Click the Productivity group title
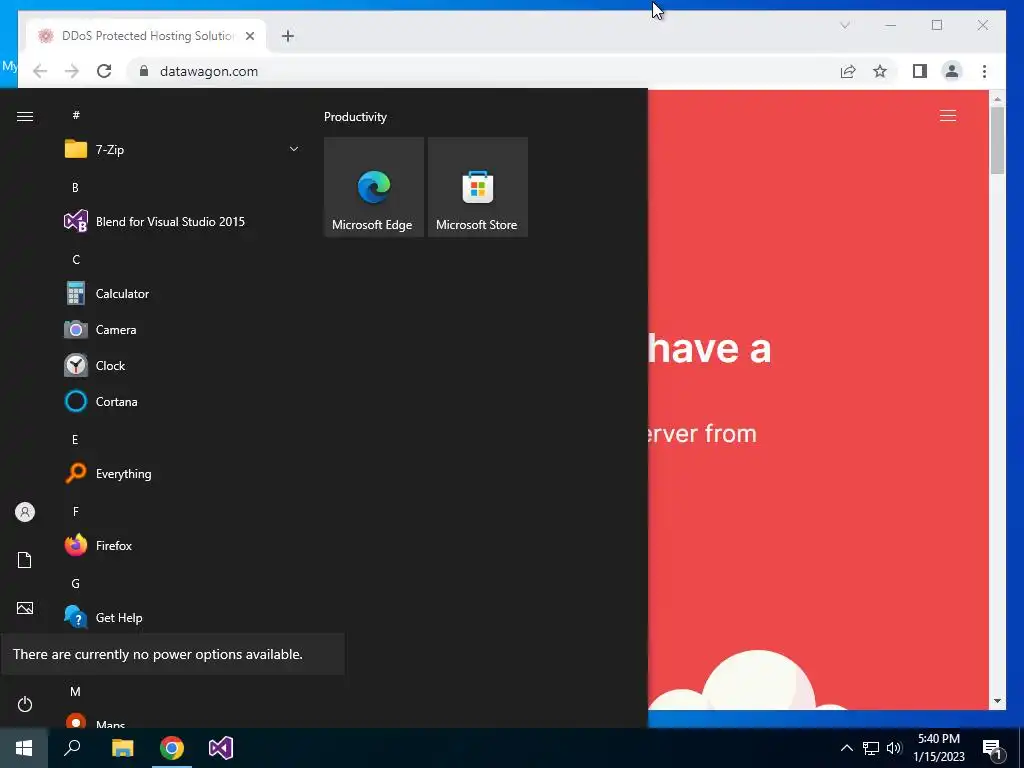The image size is (1024, 768). tap(355, 117)
